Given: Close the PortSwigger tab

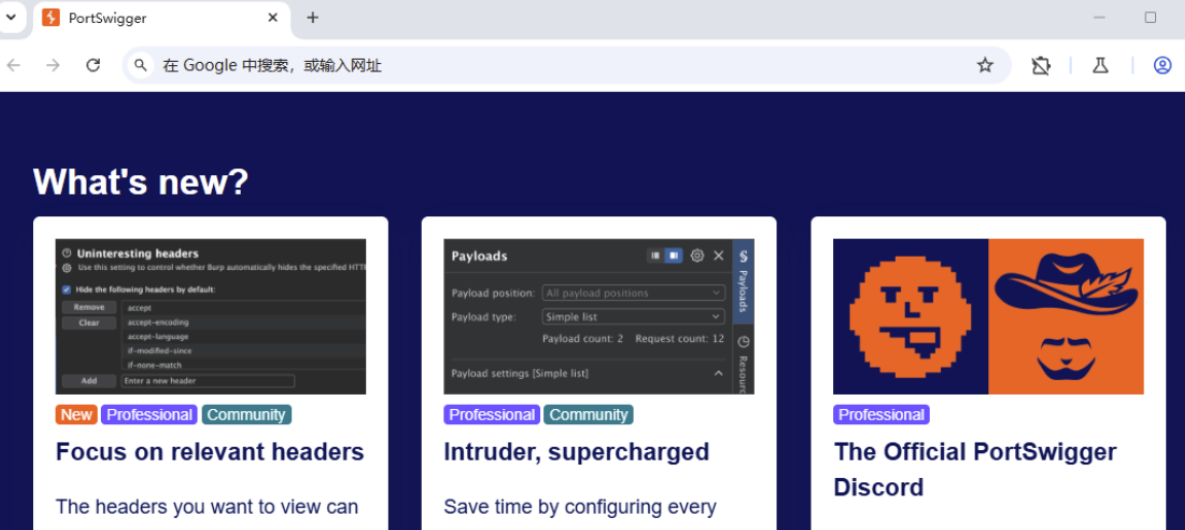Looking at the screenshot, I should (x=274, y=18).
